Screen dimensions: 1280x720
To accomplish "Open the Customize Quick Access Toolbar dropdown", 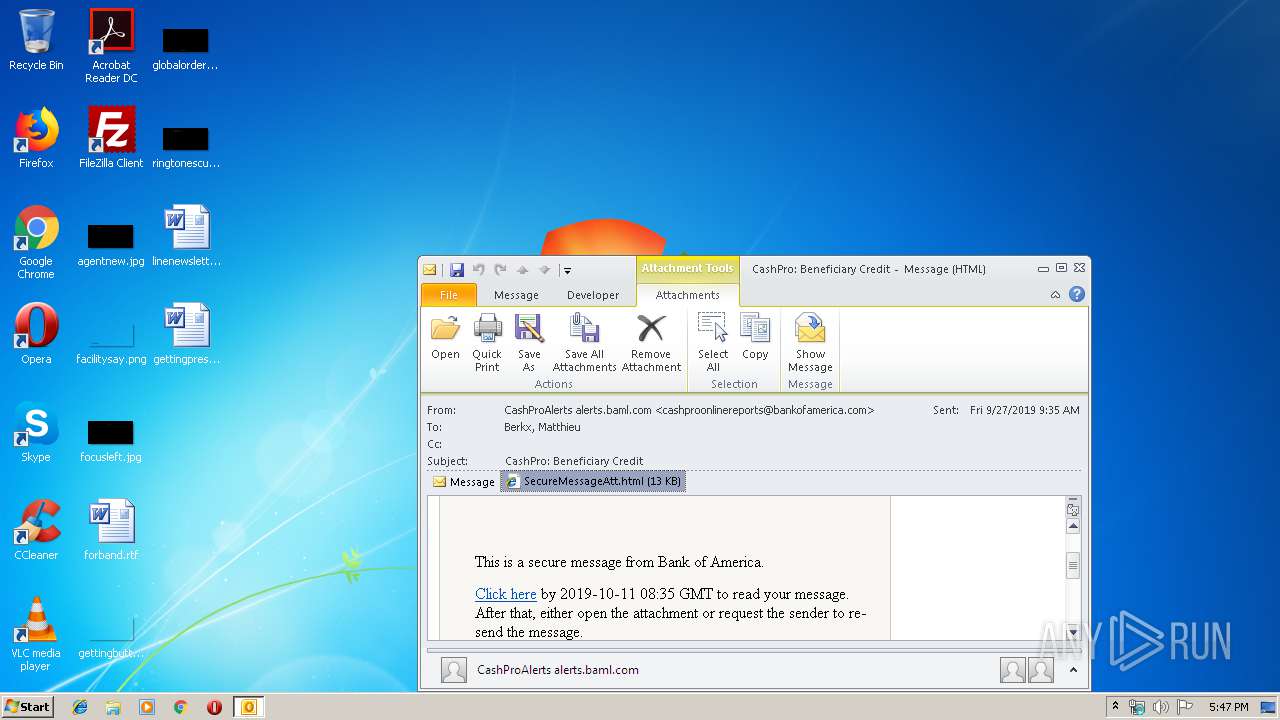I will click(x=567, y=270).
